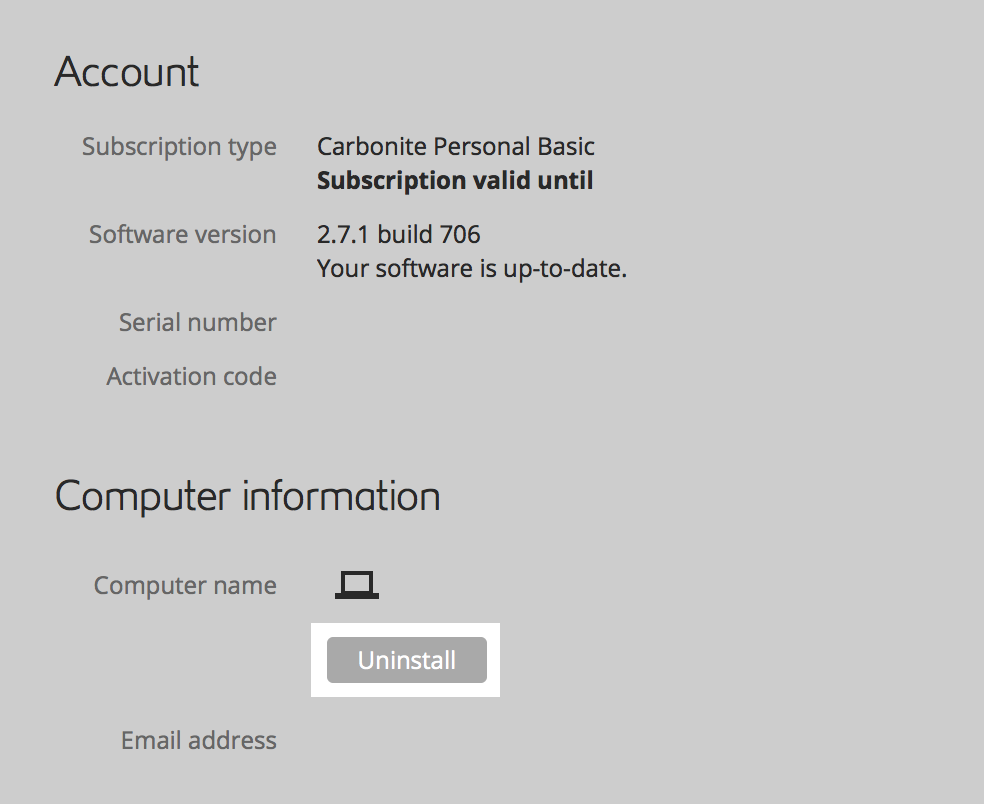Click the word information in section heading
984x804 pixels.
(x=341, y=497)
